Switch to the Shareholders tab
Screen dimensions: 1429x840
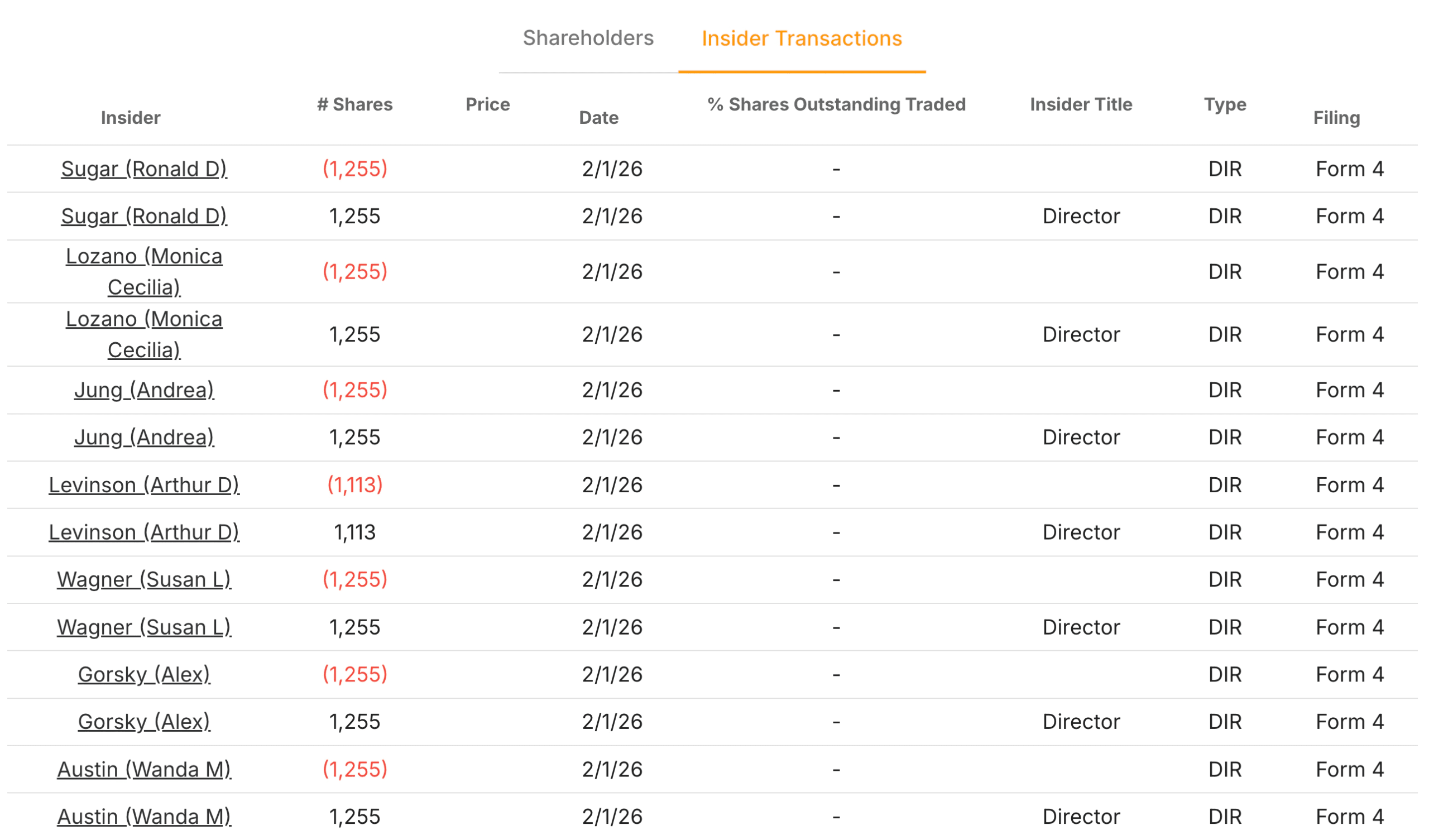tap(588, 38)
